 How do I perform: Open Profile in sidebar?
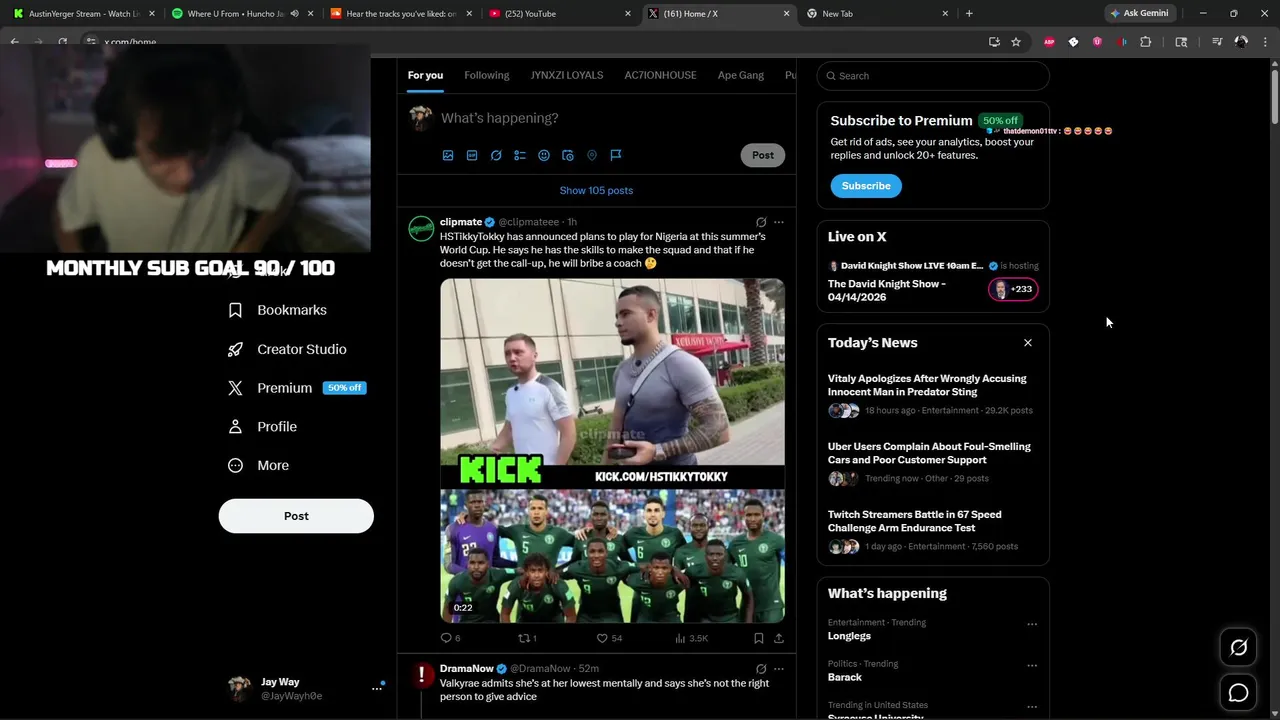click(263, 426)
